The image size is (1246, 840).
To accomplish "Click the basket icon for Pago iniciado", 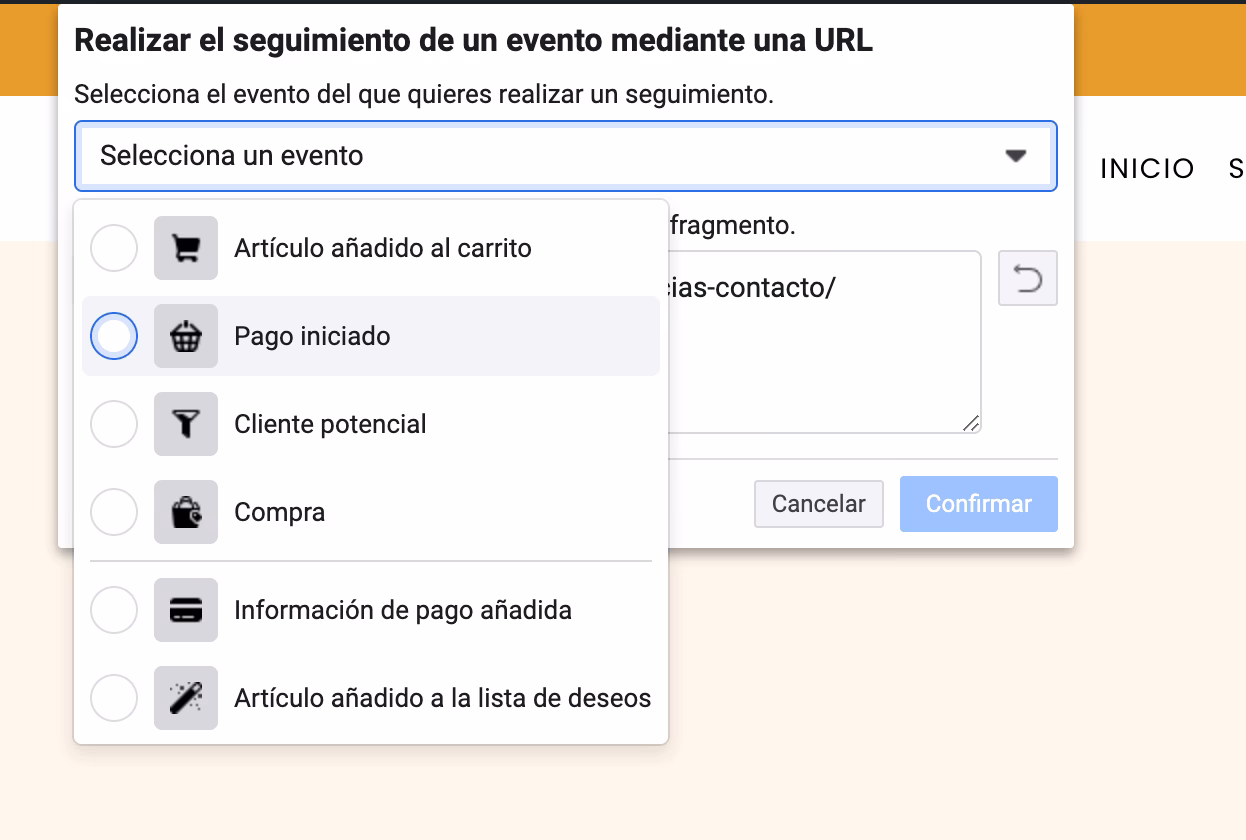I will tap(186, 336).
